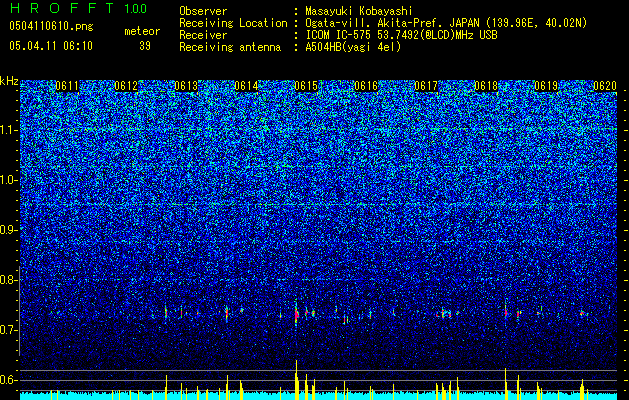The image size is (629, 400).
Task: Click the Receiving Location field label
Action: pos(233,23)
